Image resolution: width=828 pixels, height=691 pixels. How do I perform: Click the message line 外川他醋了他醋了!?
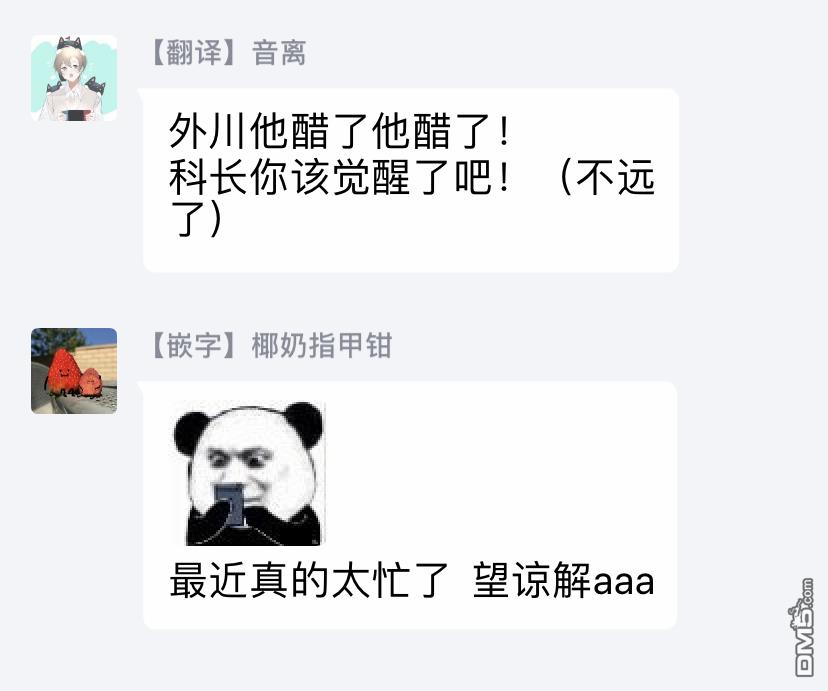339,131
